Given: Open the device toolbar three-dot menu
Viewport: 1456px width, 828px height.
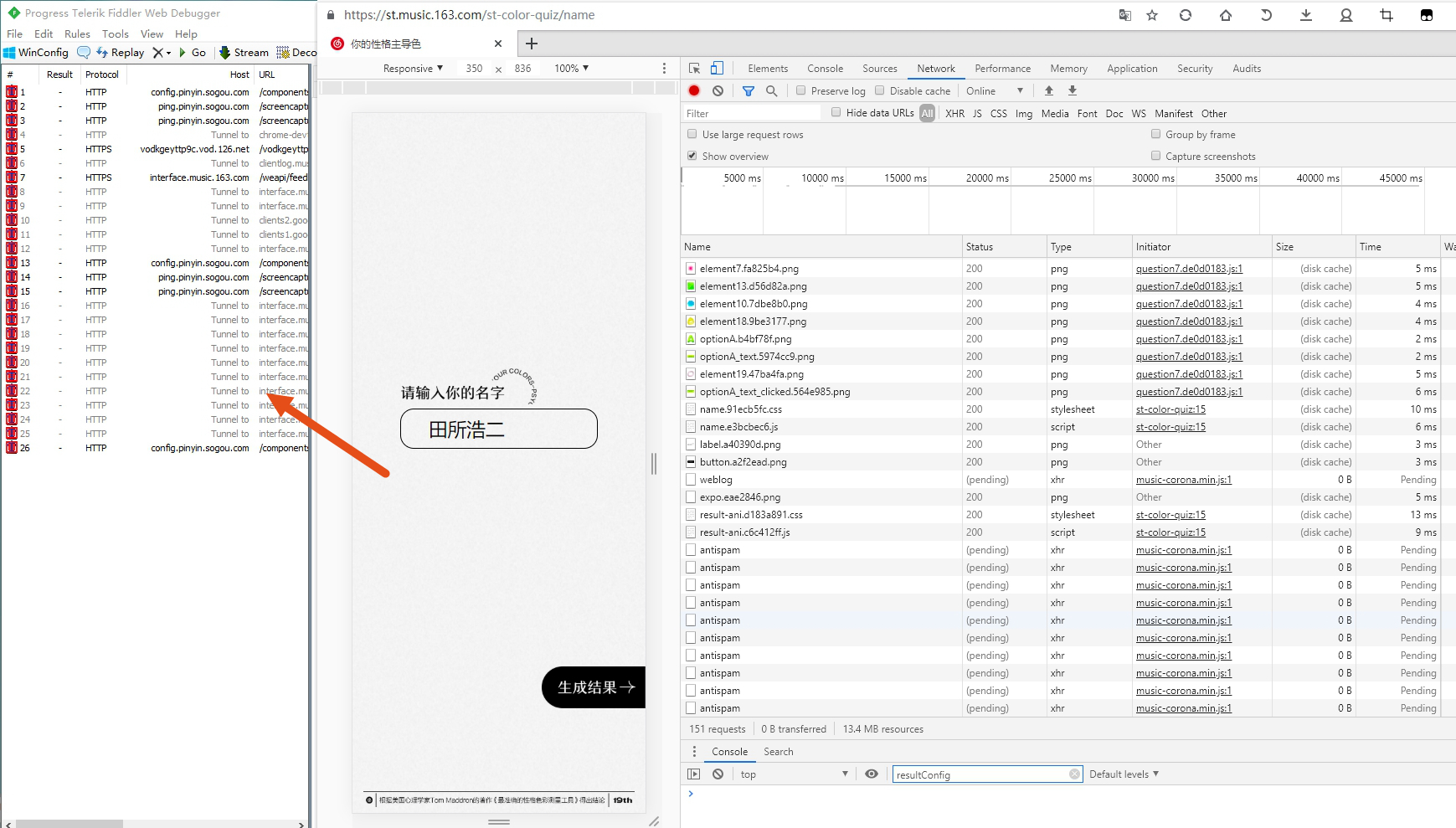Looking at the screenshot, I should click(x=665, y=69).
